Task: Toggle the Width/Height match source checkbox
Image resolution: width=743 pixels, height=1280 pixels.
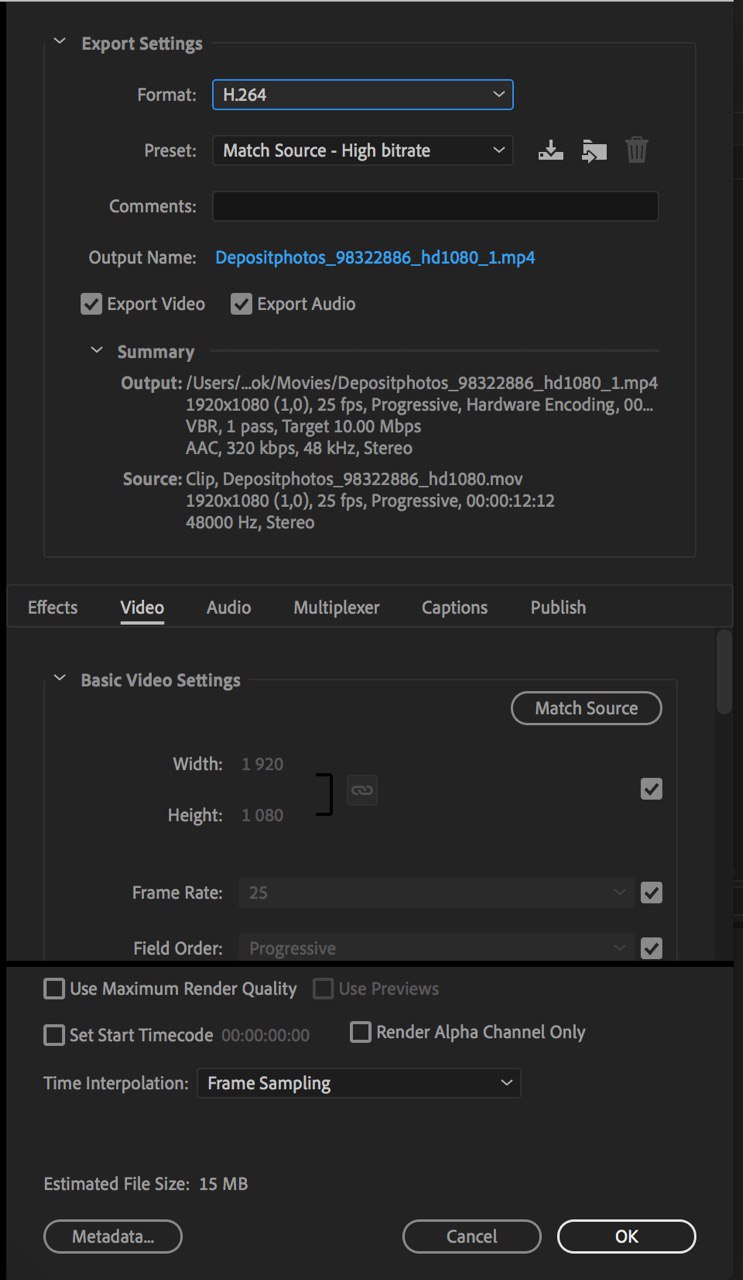Action: (651, 790)
